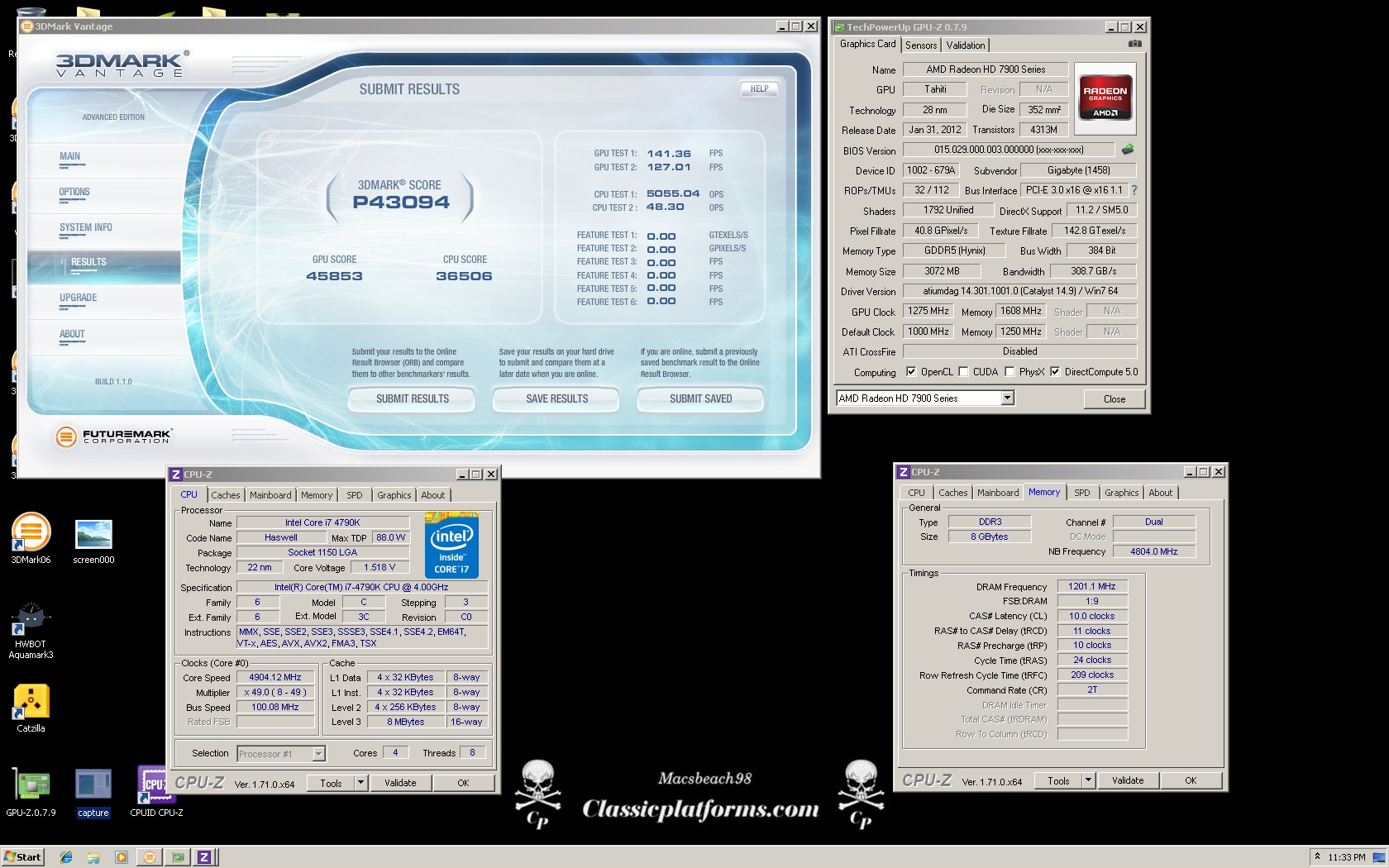Toggle the DirectCompute 5.0 checkbox
Screen dimensions: 1389x868
coord(1055,372)
